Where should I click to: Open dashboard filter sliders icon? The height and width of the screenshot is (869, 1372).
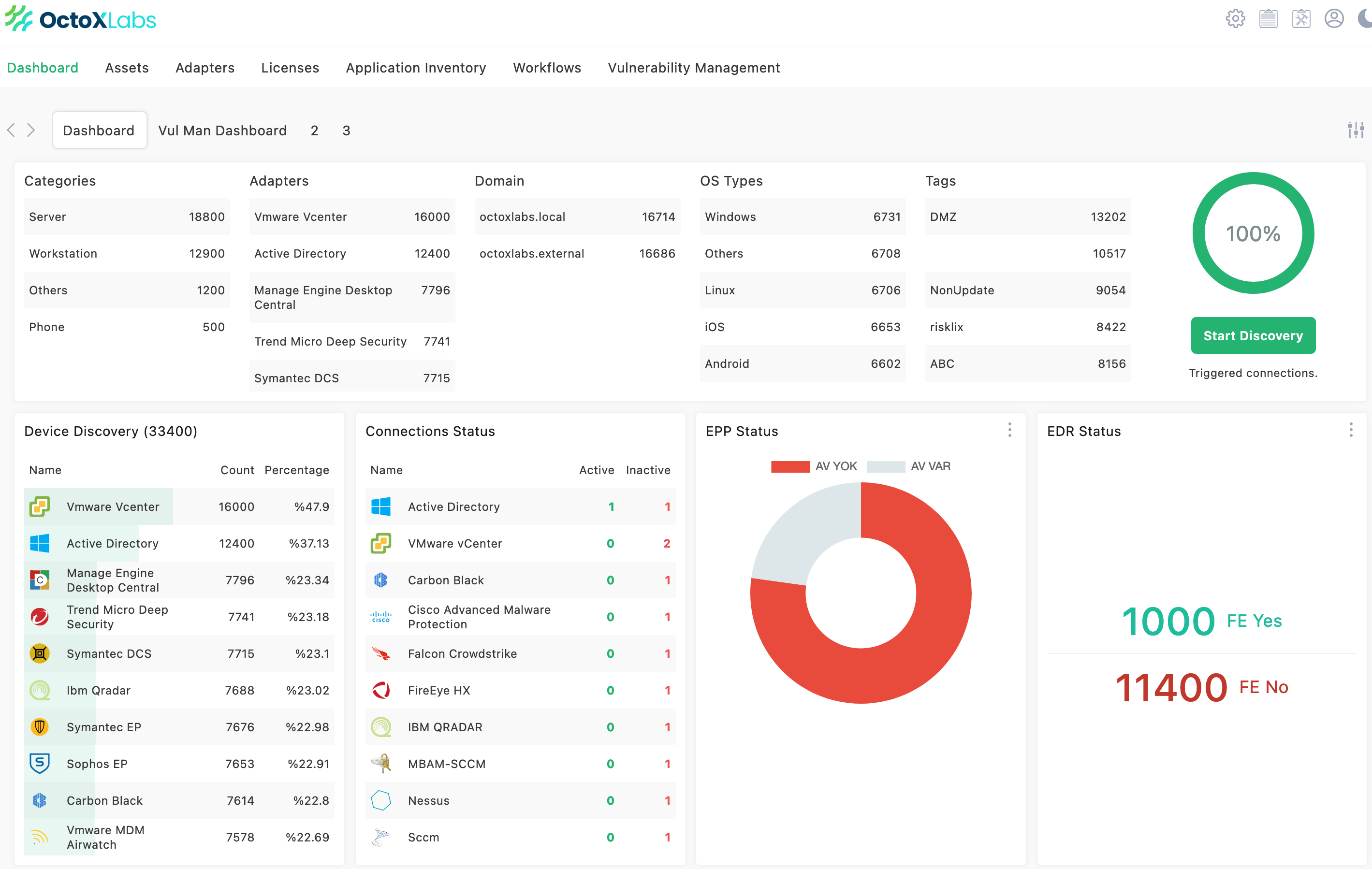coord(1356,130)
